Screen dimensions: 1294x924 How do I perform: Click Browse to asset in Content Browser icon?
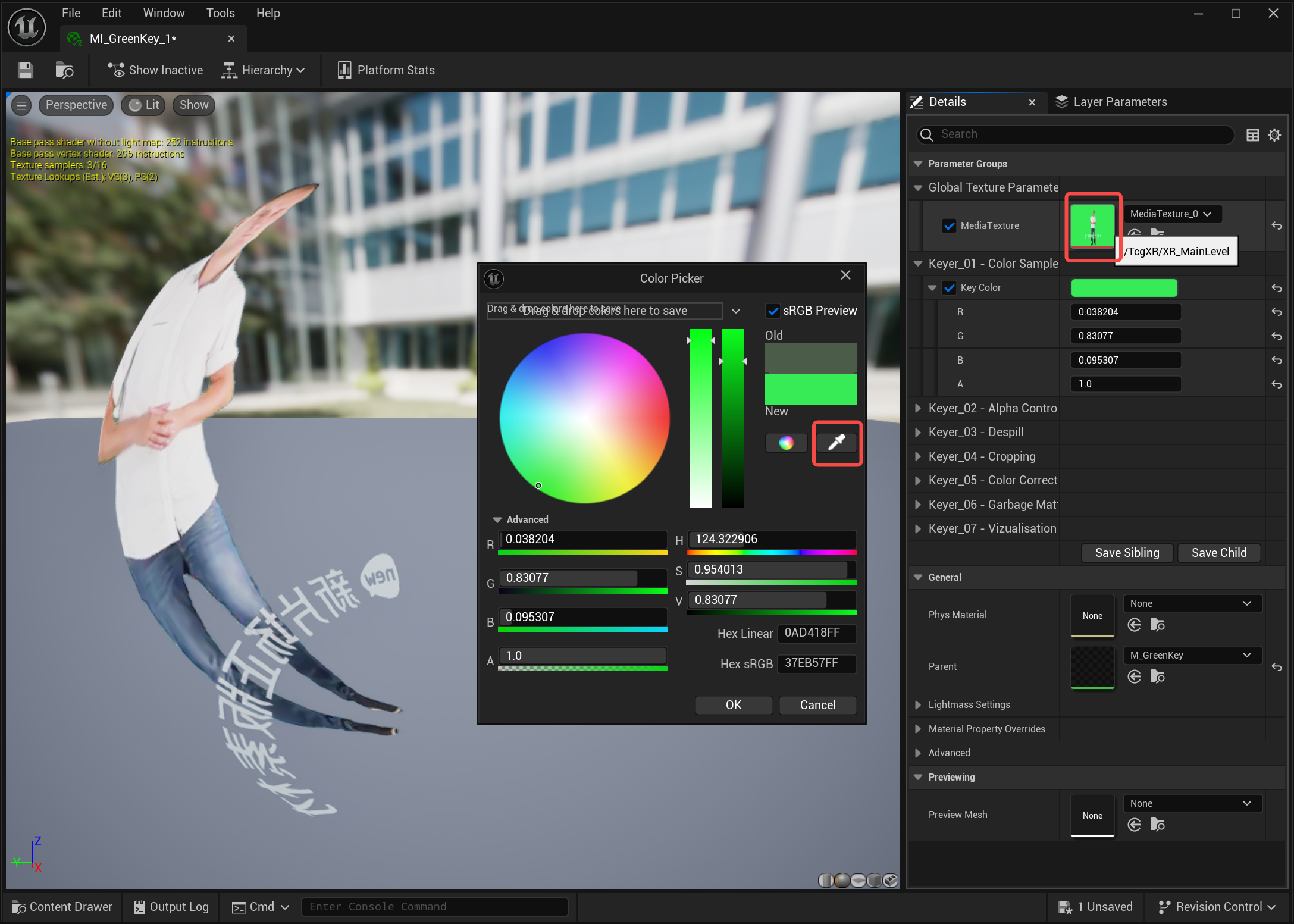pyautogui.click(x=64, y=70)
